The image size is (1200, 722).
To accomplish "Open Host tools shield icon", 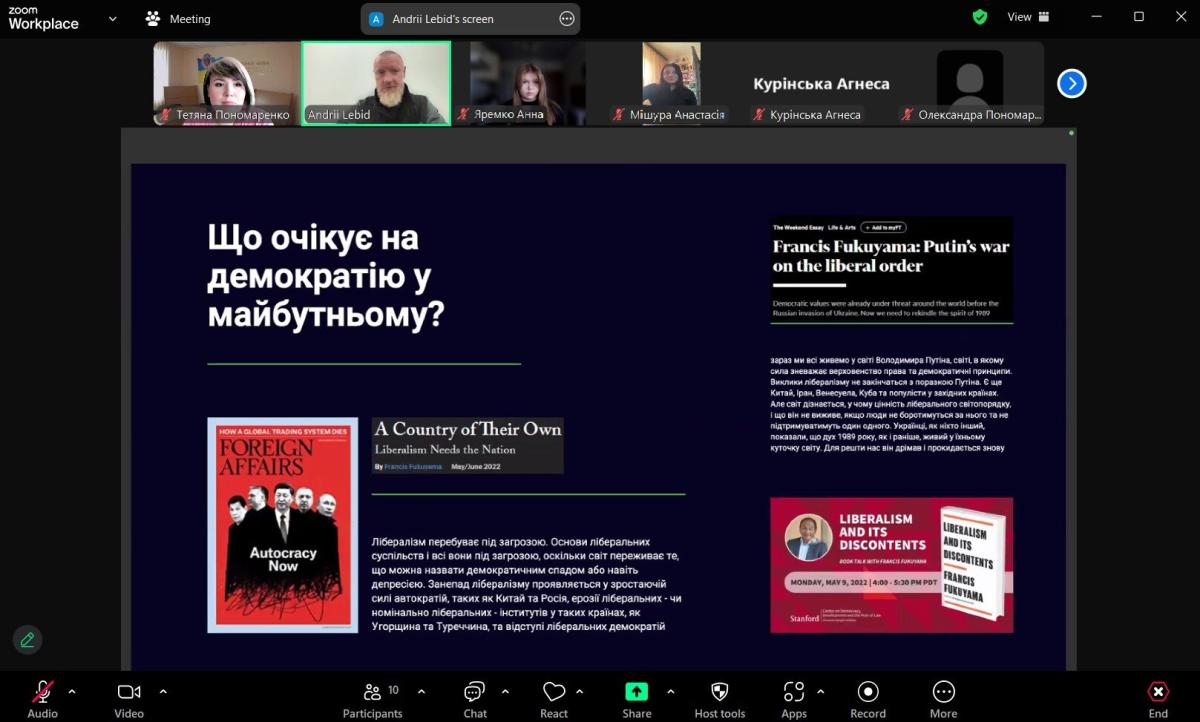I will 719,692.
